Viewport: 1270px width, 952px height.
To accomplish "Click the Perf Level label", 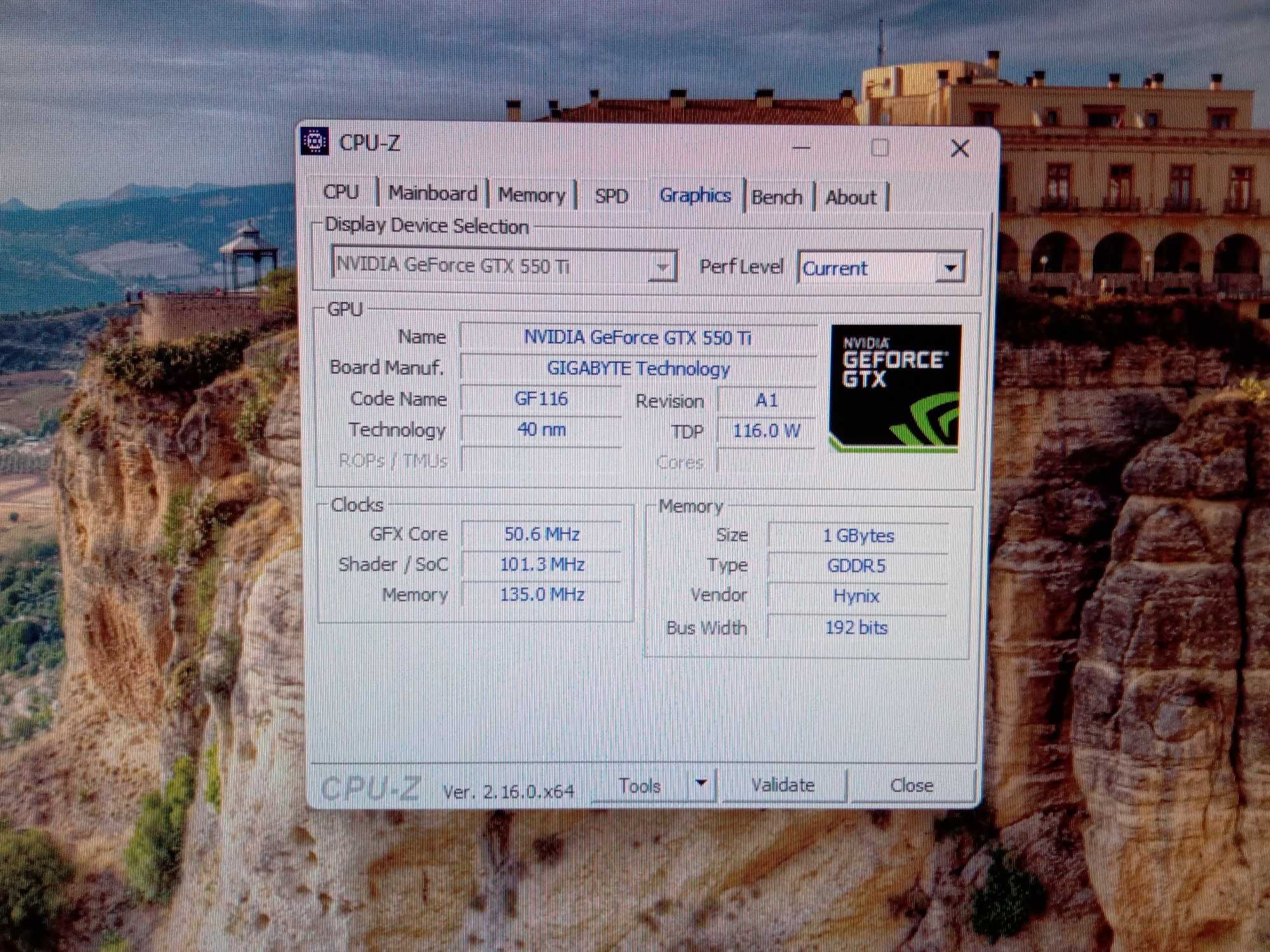I will (741, 267).
